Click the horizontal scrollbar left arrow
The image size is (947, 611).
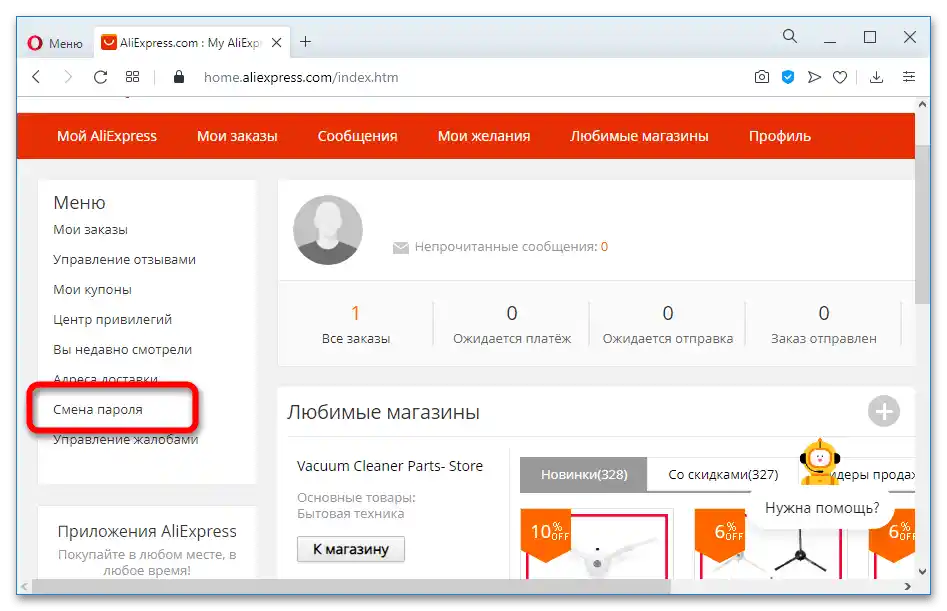24,586
